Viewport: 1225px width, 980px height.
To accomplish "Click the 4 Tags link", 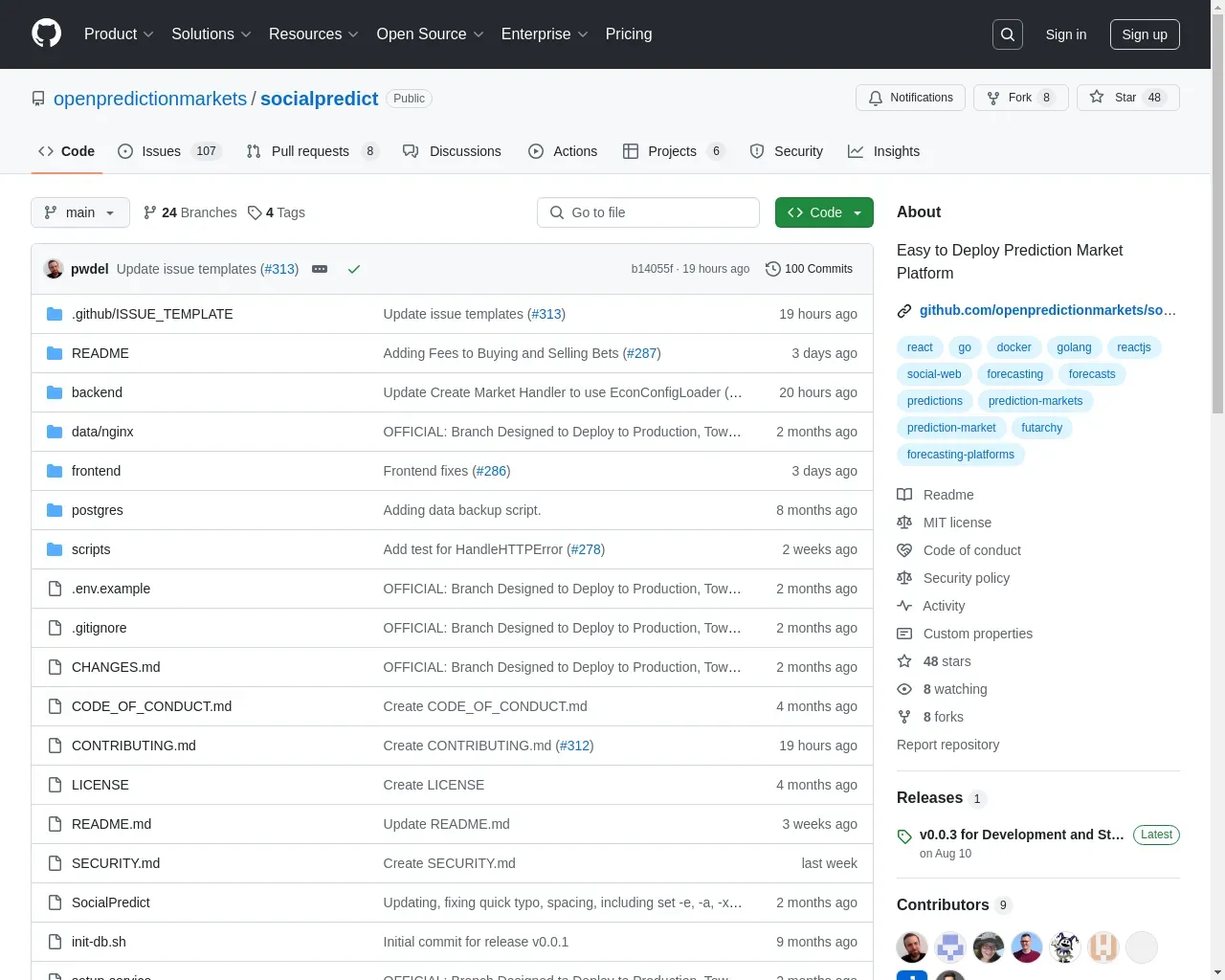I will tap(277, 212).
